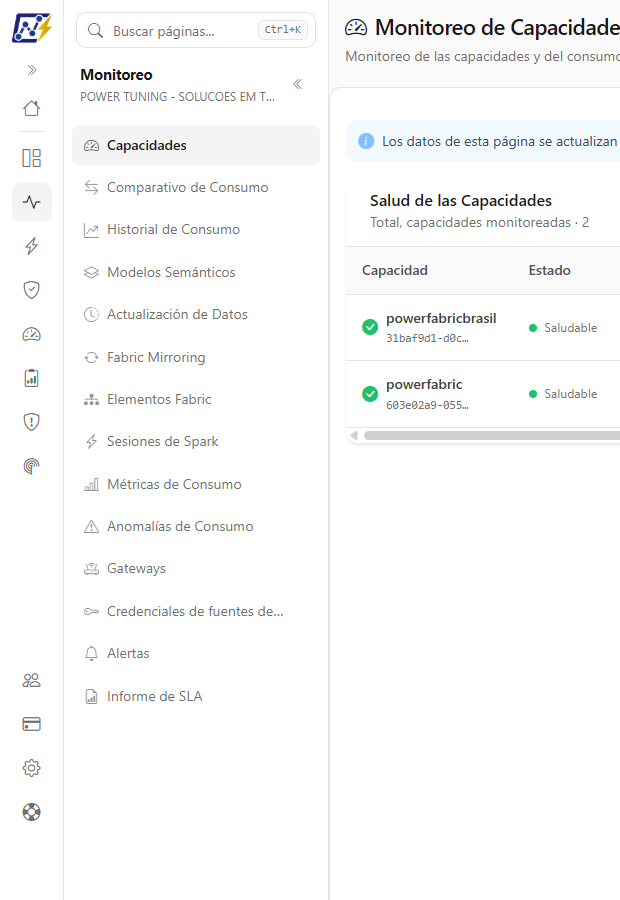620x900 pixels.
Task: Open the settings gear icon in rail
Action: 32,768
